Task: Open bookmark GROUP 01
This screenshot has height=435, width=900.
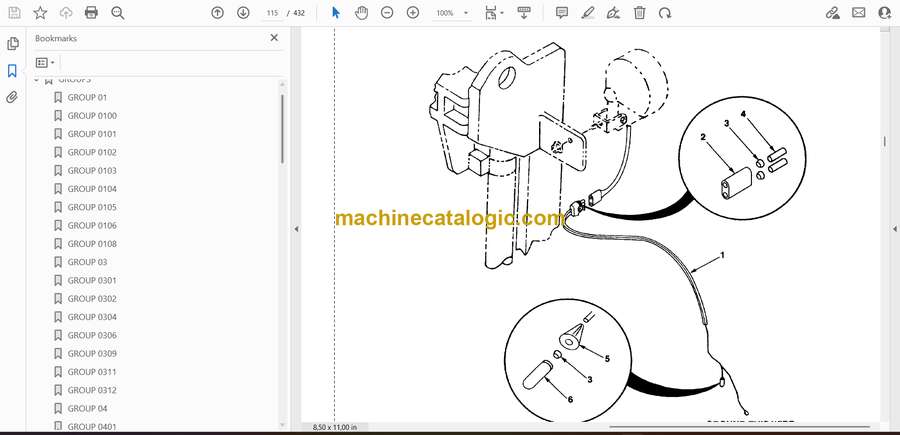Action: [87, 98]
